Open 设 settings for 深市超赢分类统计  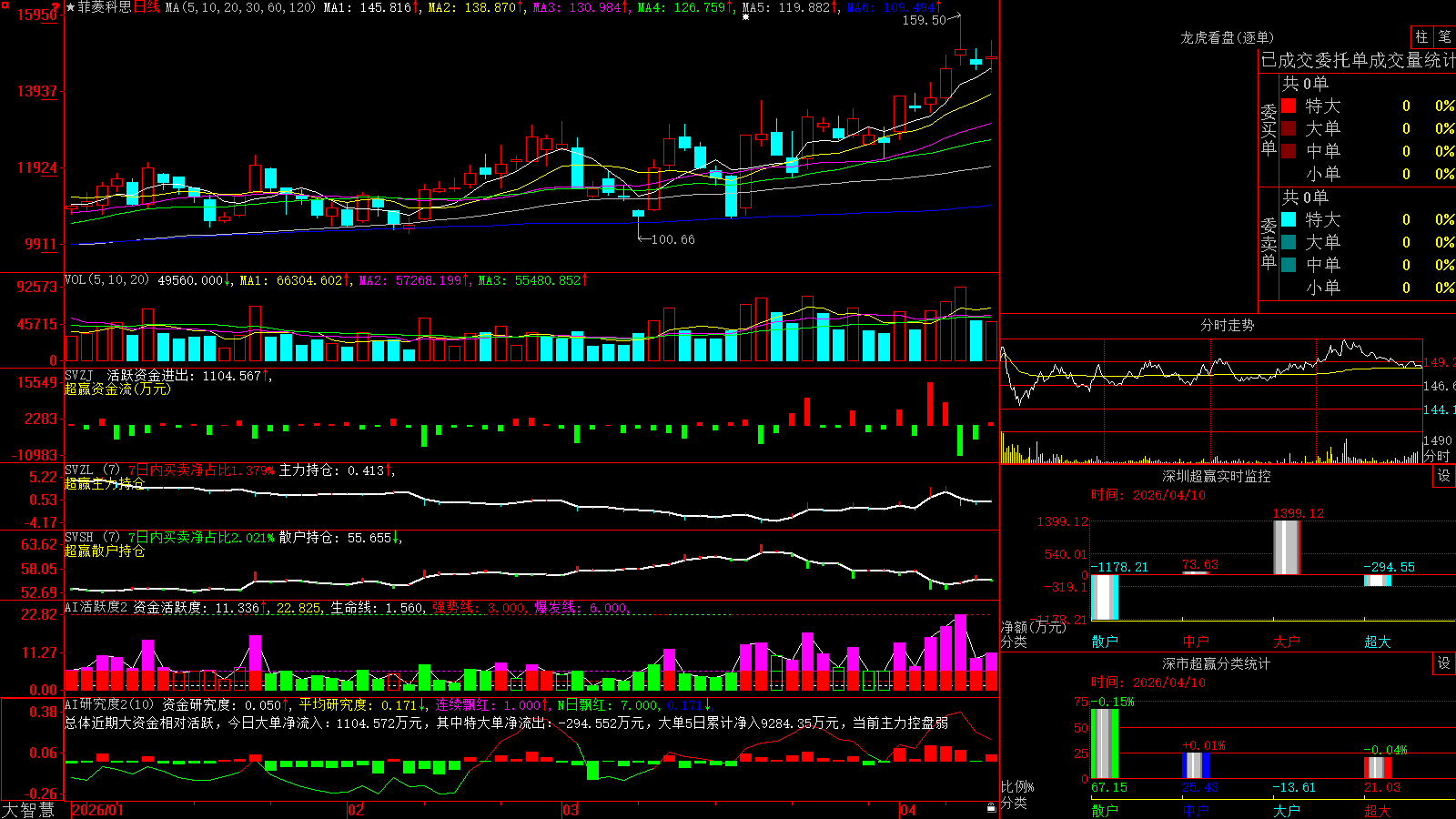(x=1444, y=663)
